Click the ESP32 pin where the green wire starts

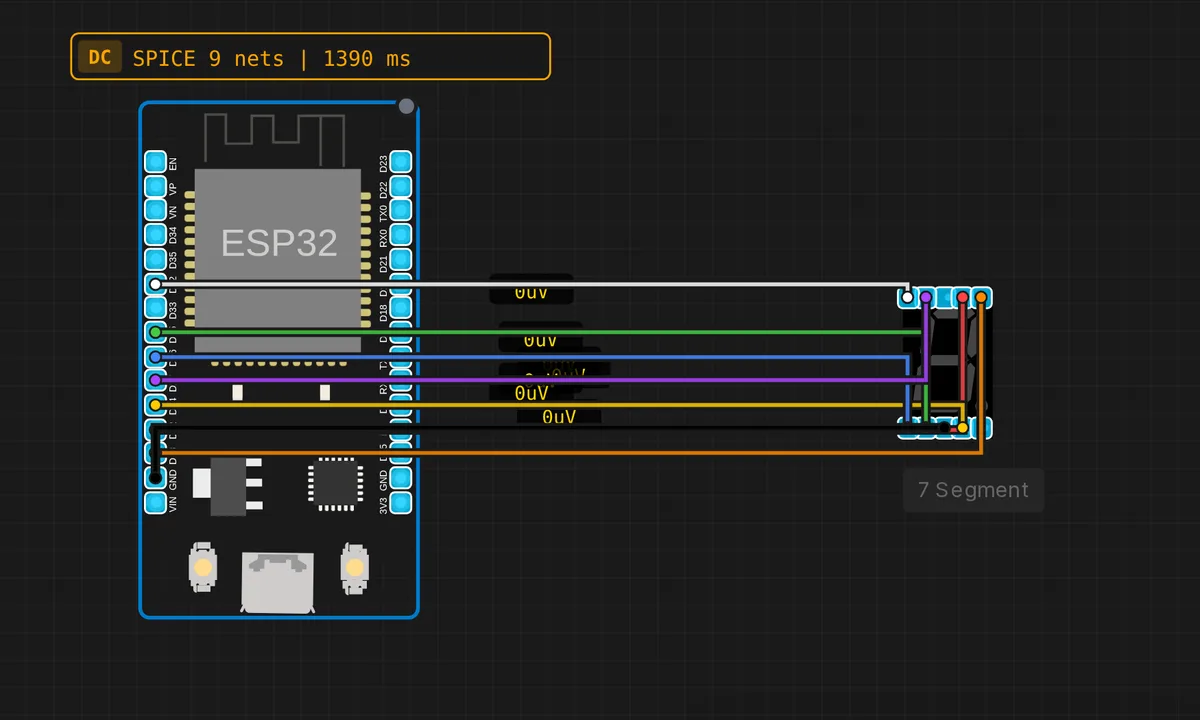click(x=155, y=332)
